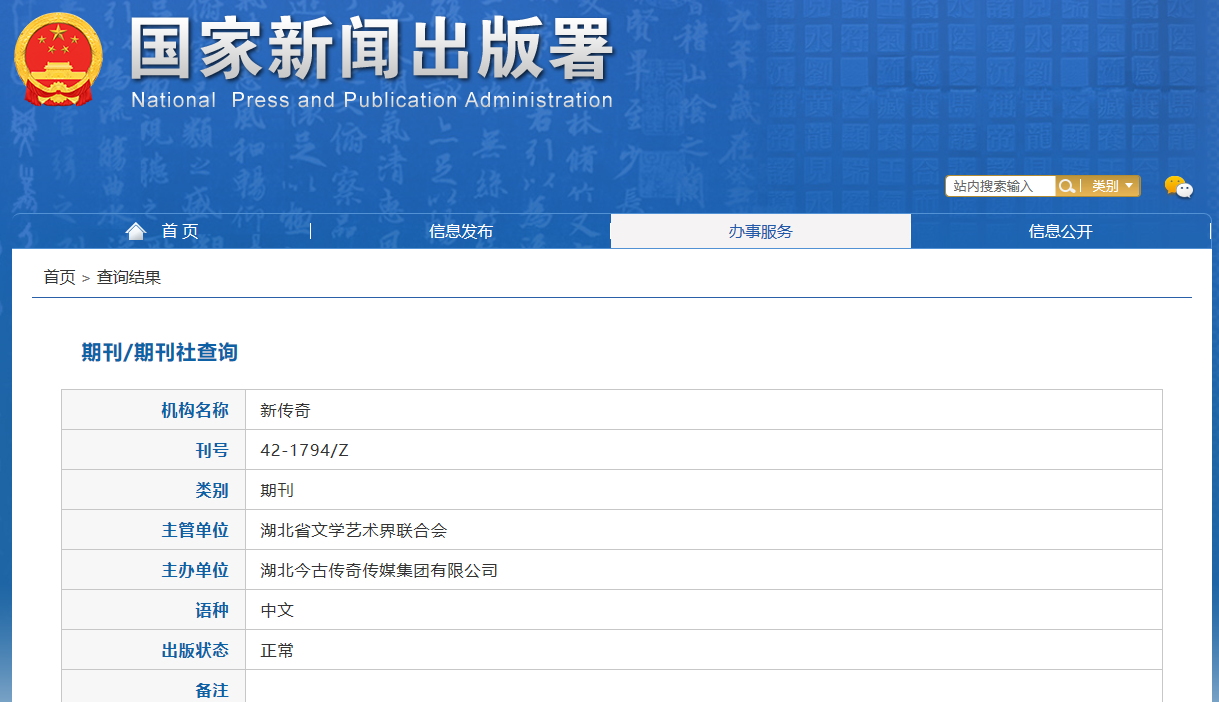Screen dimensions: 1219x702
Task: Click the 国家新闻出版署 site title
Action: click(371, 49)
